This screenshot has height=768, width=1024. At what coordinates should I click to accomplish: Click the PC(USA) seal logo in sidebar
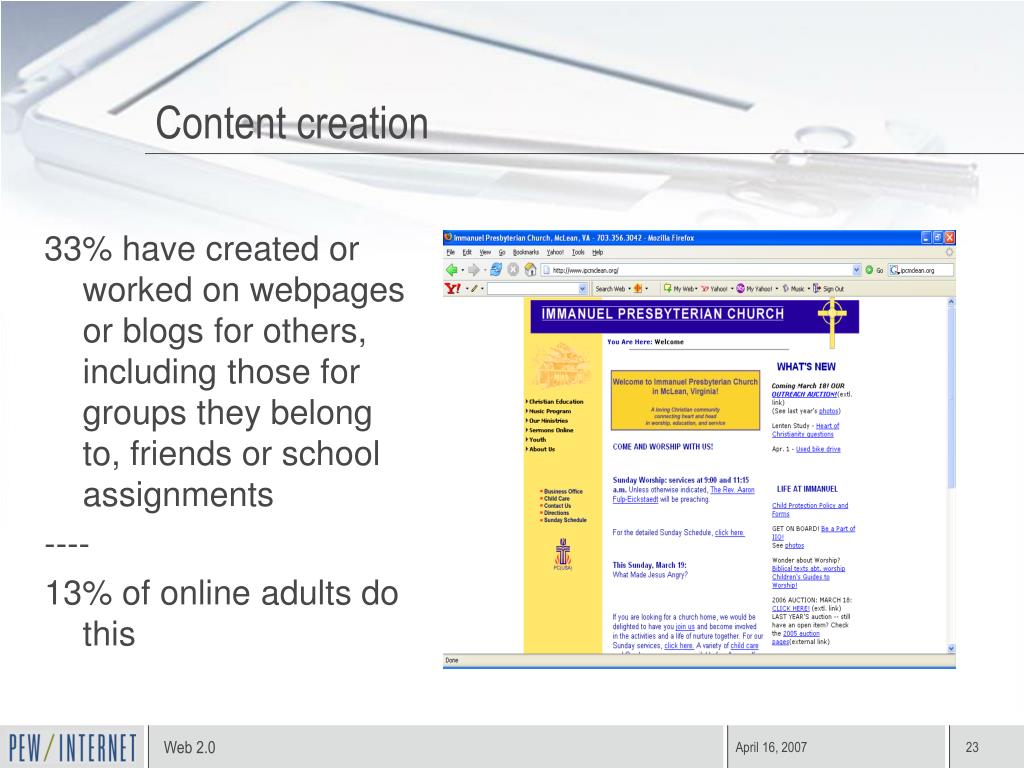click(563, 554)
